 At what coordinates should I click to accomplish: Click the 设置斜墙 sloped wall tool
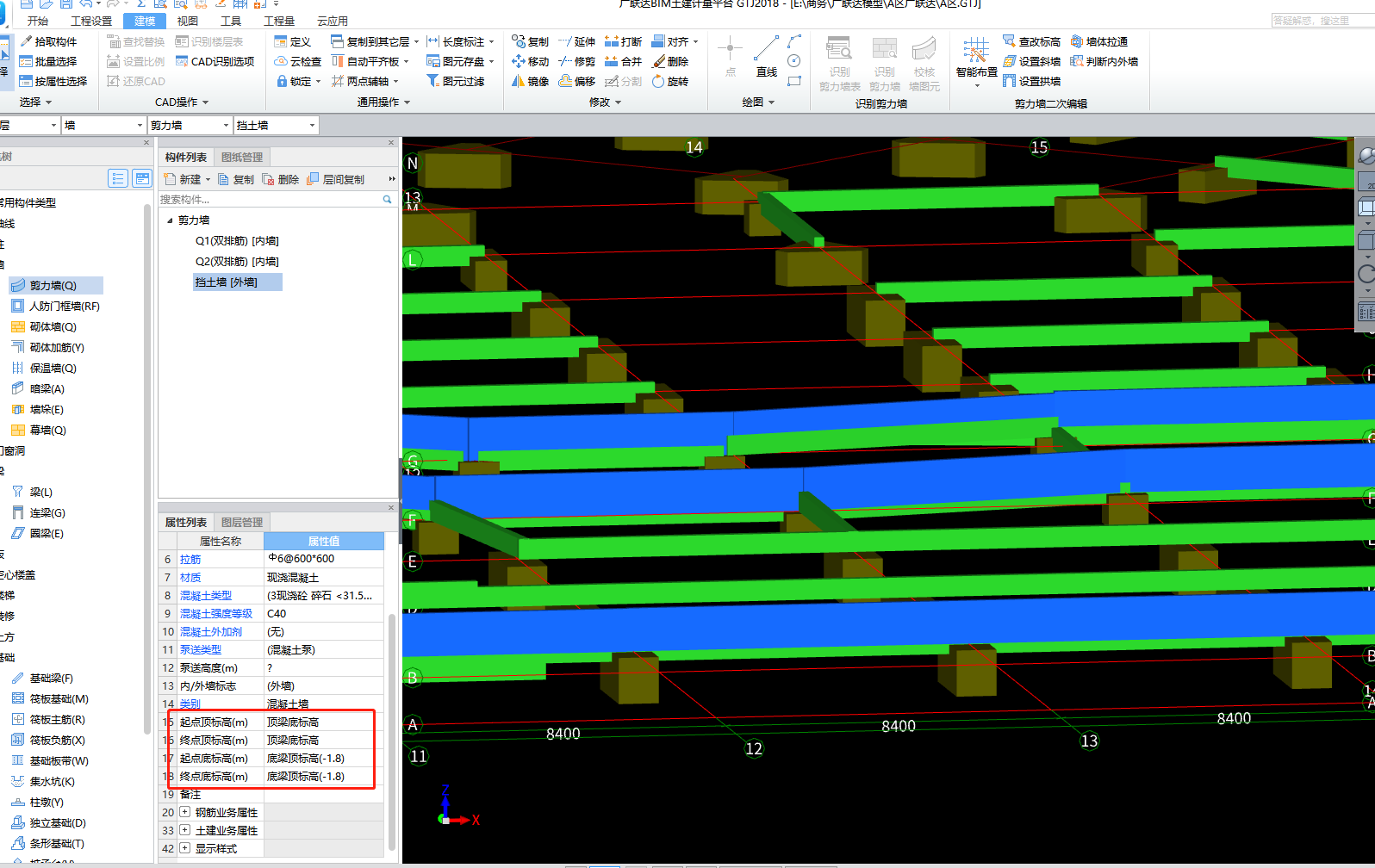click(x=1031, y=61)
